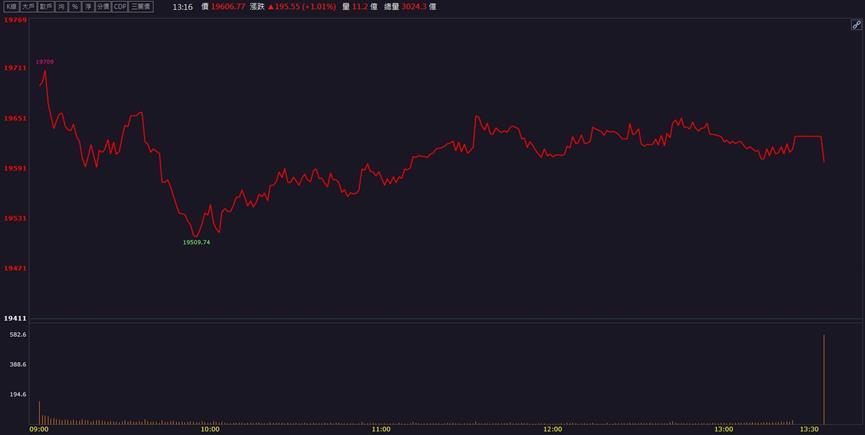The height and width of the screenshot is (435, 865).
Task: Click the change value ▲195.55 (+1.01%)
Action: click(x=302, y=7)
